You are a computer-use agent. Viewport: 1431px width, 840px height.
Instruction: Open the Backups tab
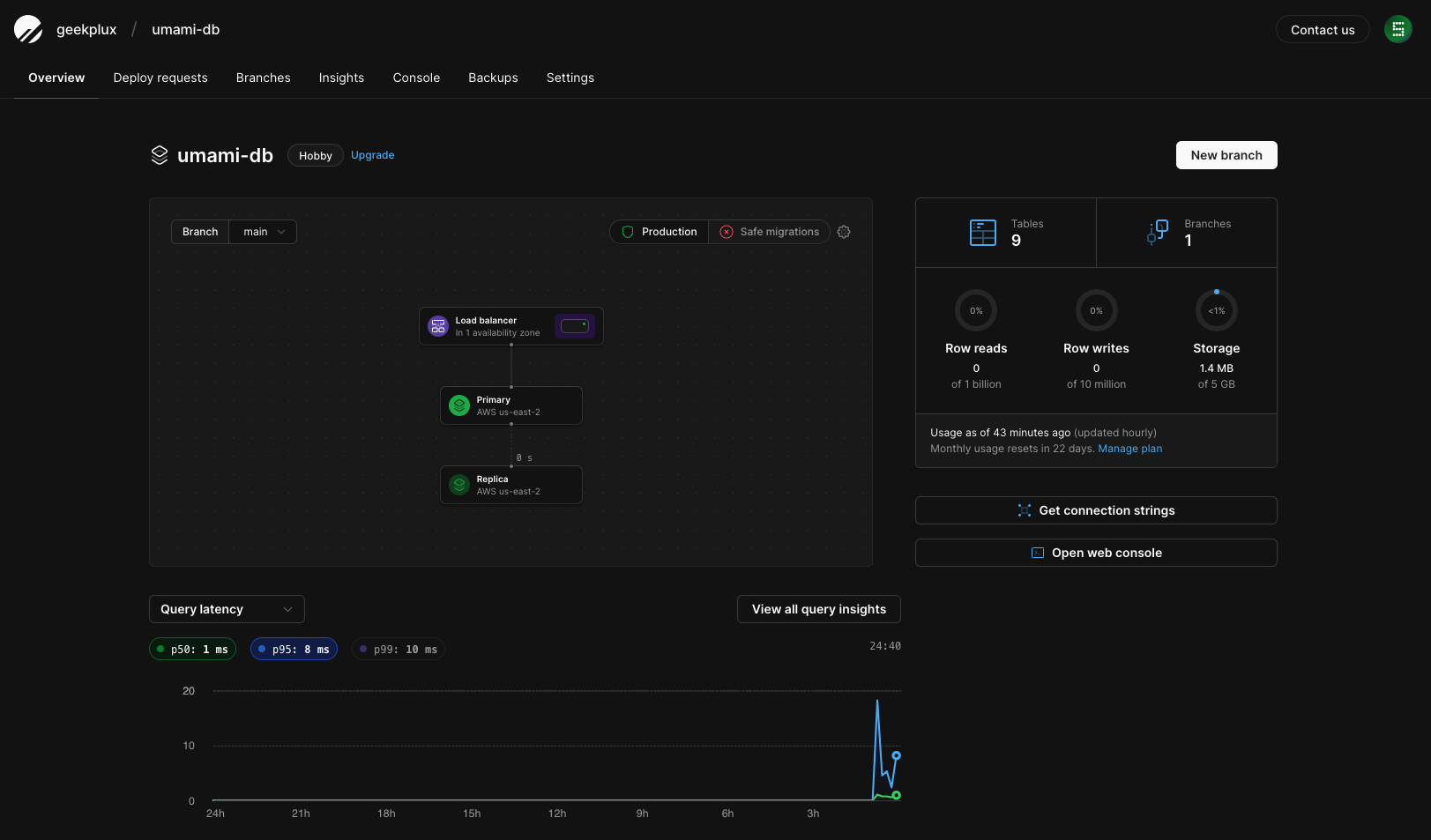tap(493, 78)
